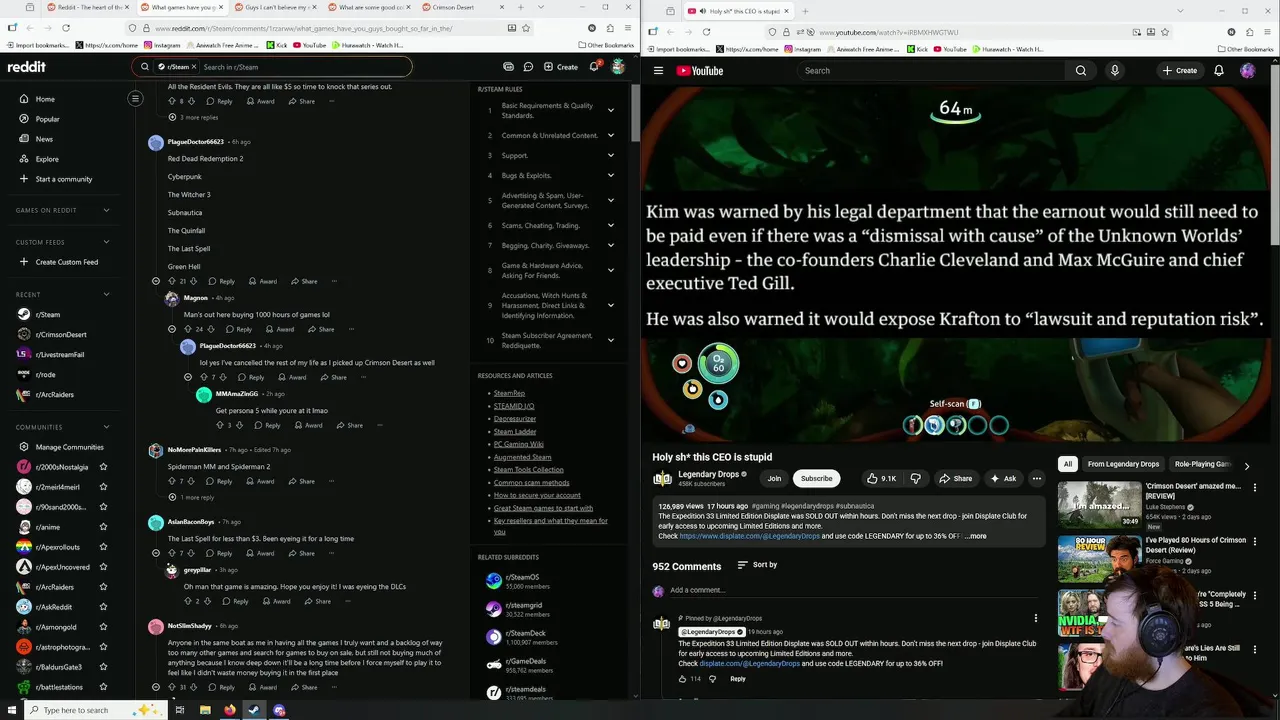This screenshot has width=1280, height=720.
Task: Open Windows Start button on taskbar
Action: pos(11,710)
